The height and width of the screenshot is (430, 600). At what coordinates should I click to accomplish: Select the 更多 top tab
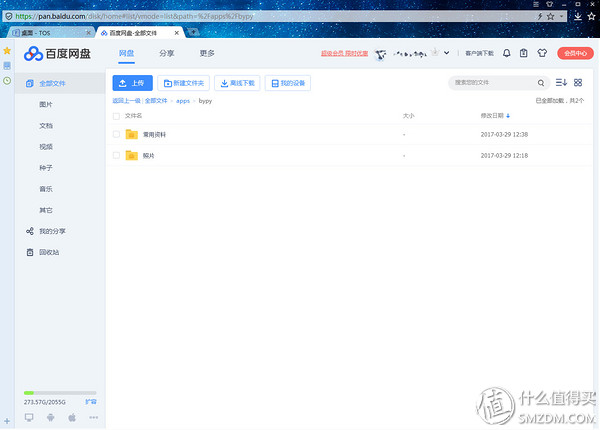point(207,53)
